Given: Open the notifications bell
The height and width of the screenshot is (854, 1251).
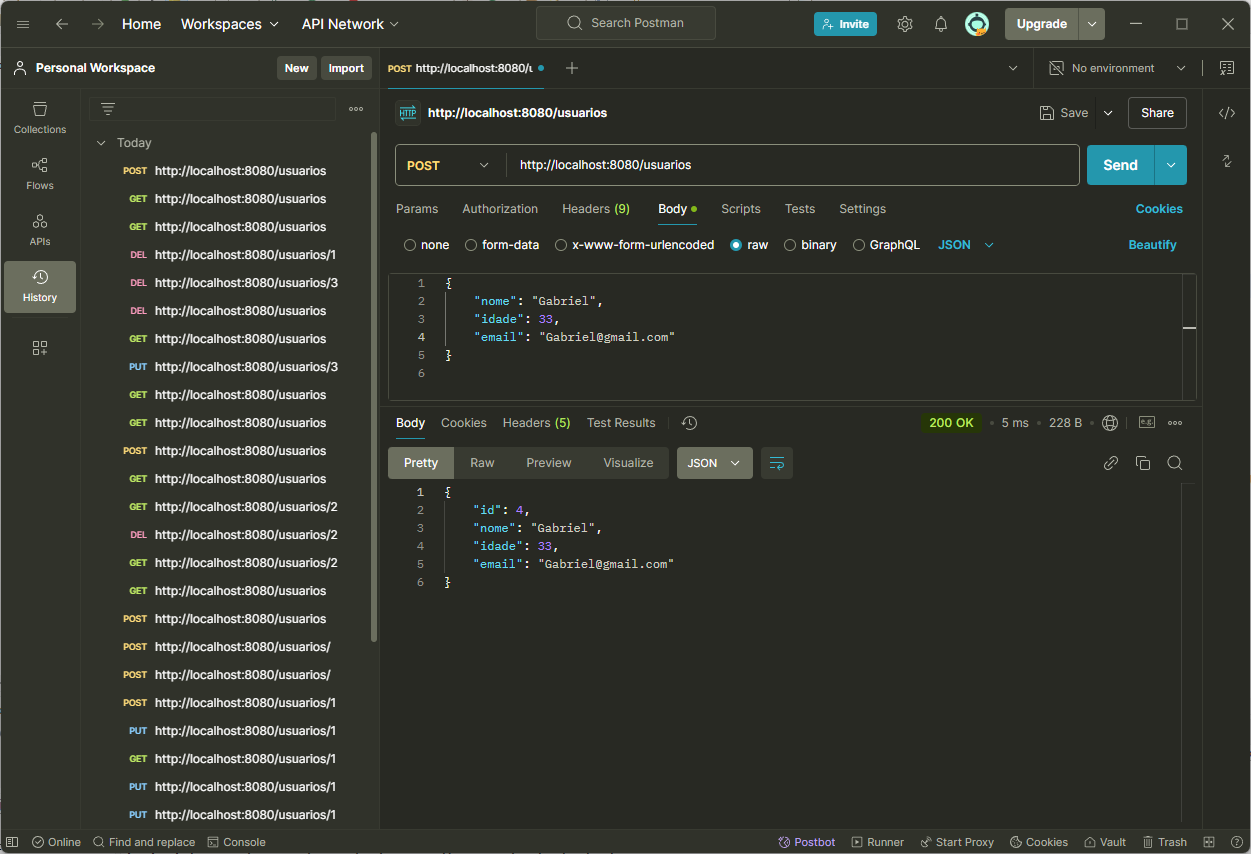Looking at the screenshot, I should pyautogui.click(x=941, y=24).
